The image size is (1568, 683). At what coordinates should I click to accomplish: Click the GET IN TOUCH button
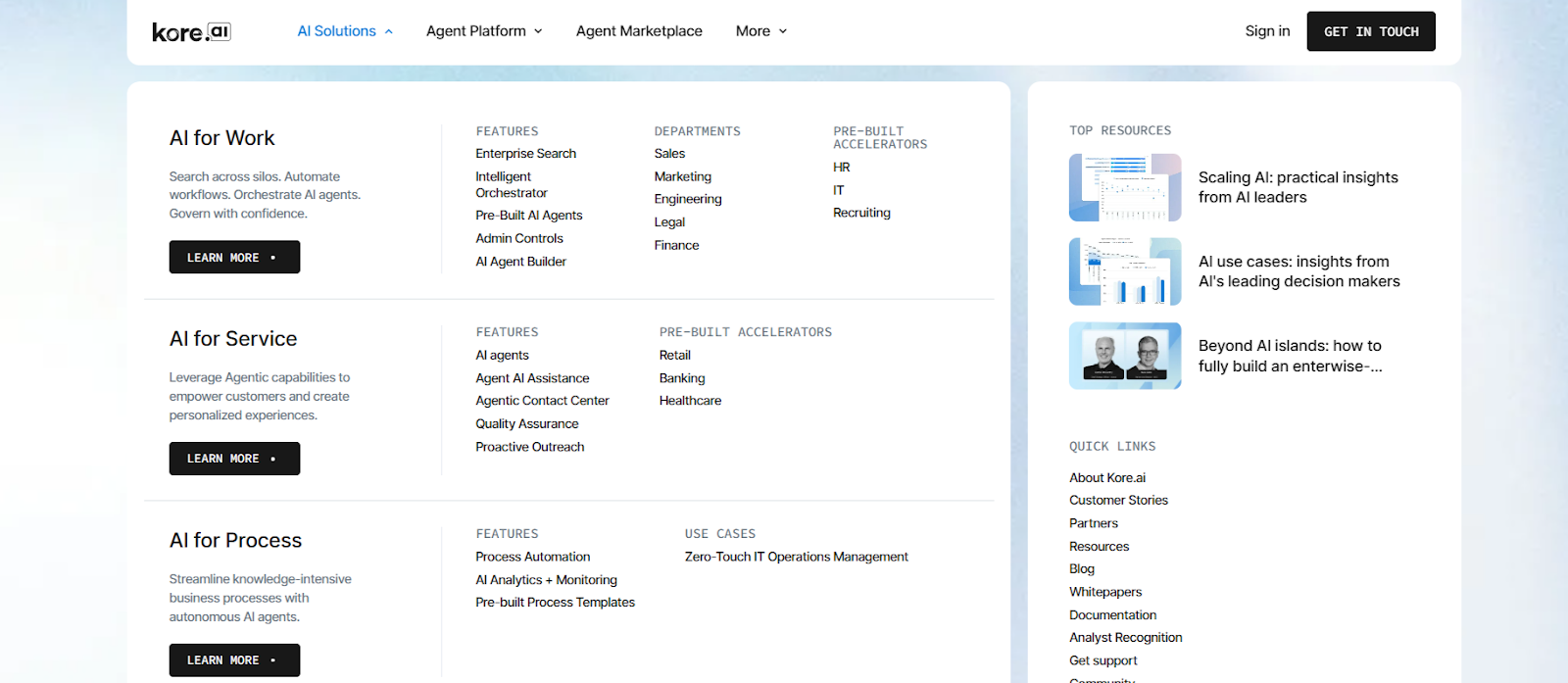(1371, 31)
